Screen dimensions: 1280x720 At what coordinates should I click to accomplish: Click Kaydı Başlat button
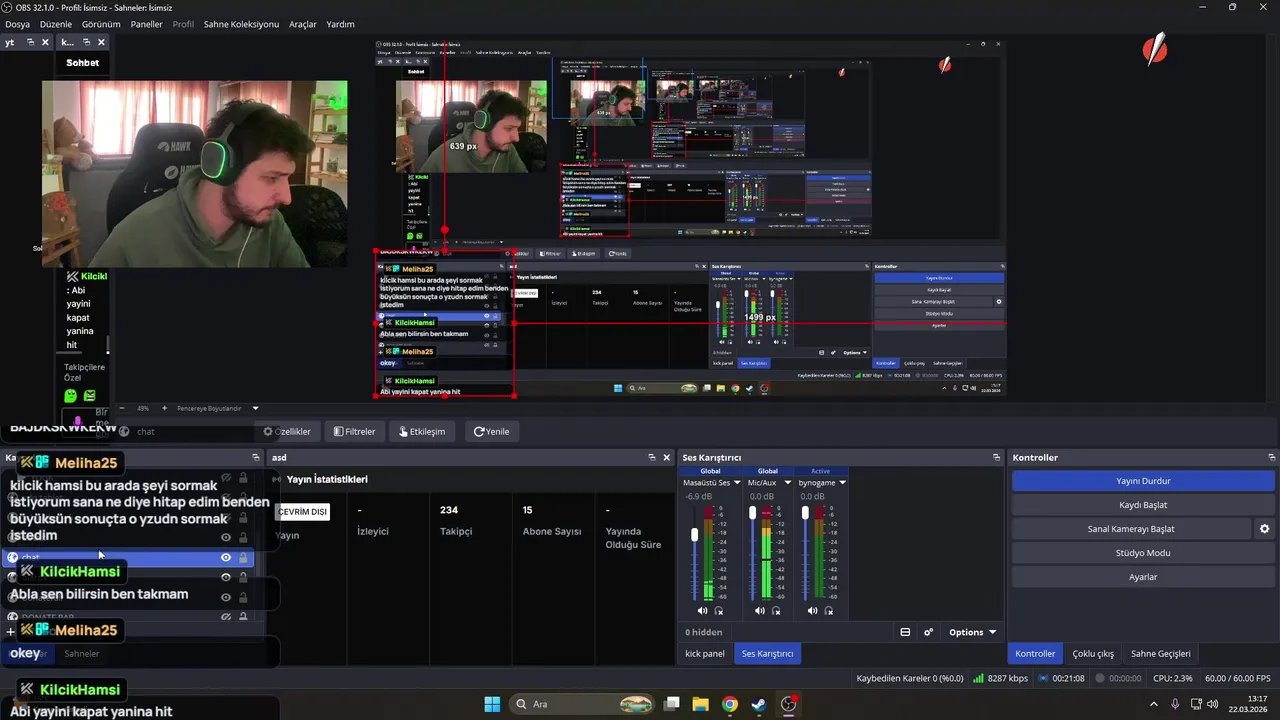click(x=1143, y=505)
